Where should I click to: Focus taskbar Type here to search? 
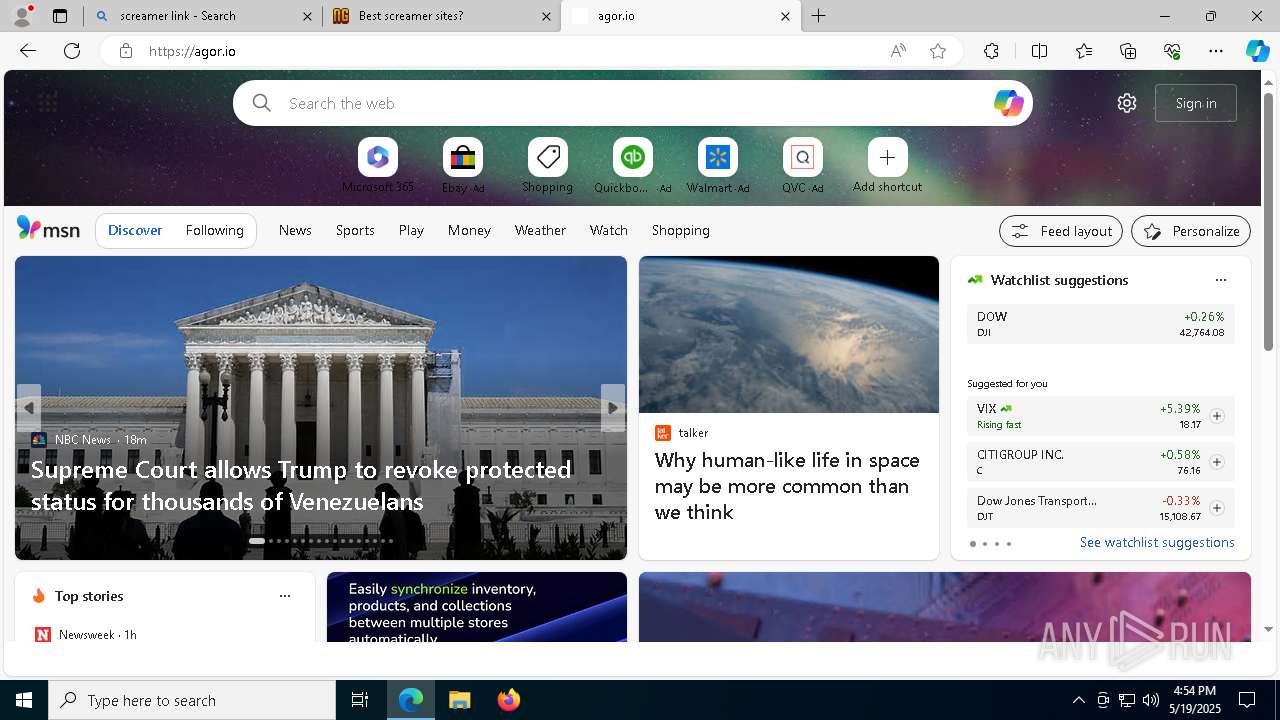pos(192,700)
